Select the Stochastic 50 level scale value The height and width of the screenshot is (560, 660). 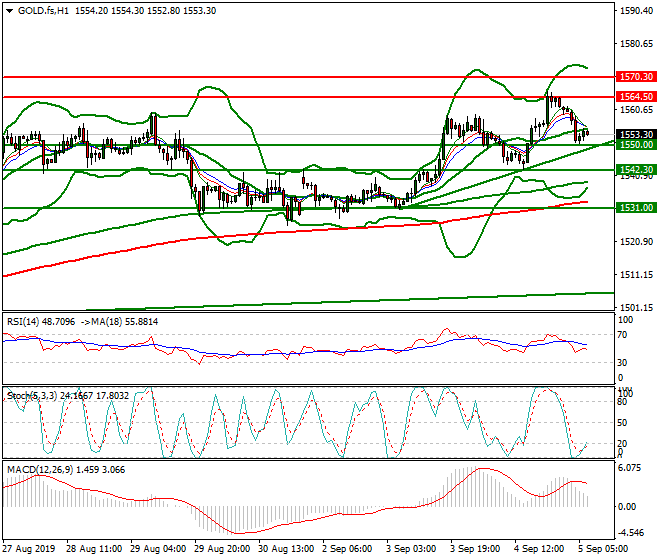coord(622,423)
